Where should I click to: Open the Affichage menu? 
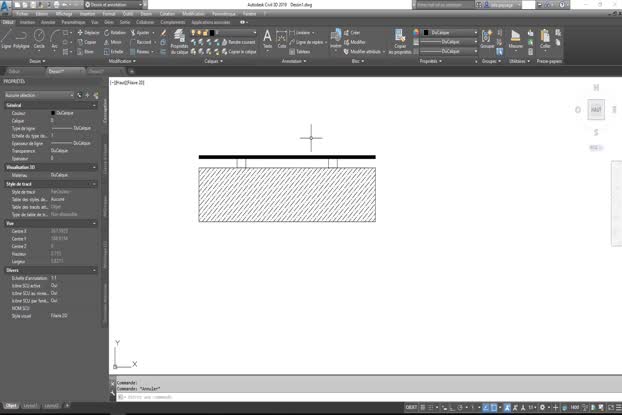click(64, 14)
